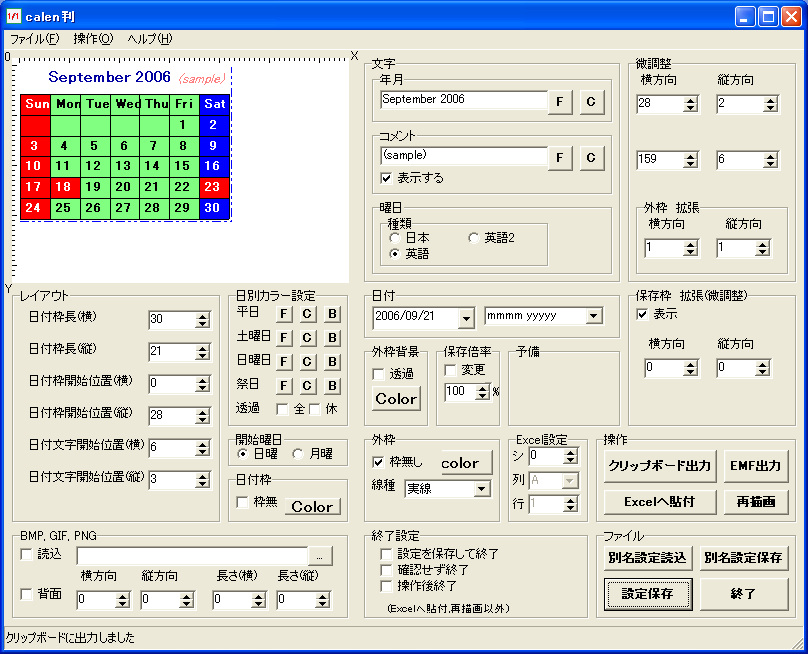This screenshot has width=808, height=654.
Task: Click F button in the 土曜日 row
Action: point(283,338)
